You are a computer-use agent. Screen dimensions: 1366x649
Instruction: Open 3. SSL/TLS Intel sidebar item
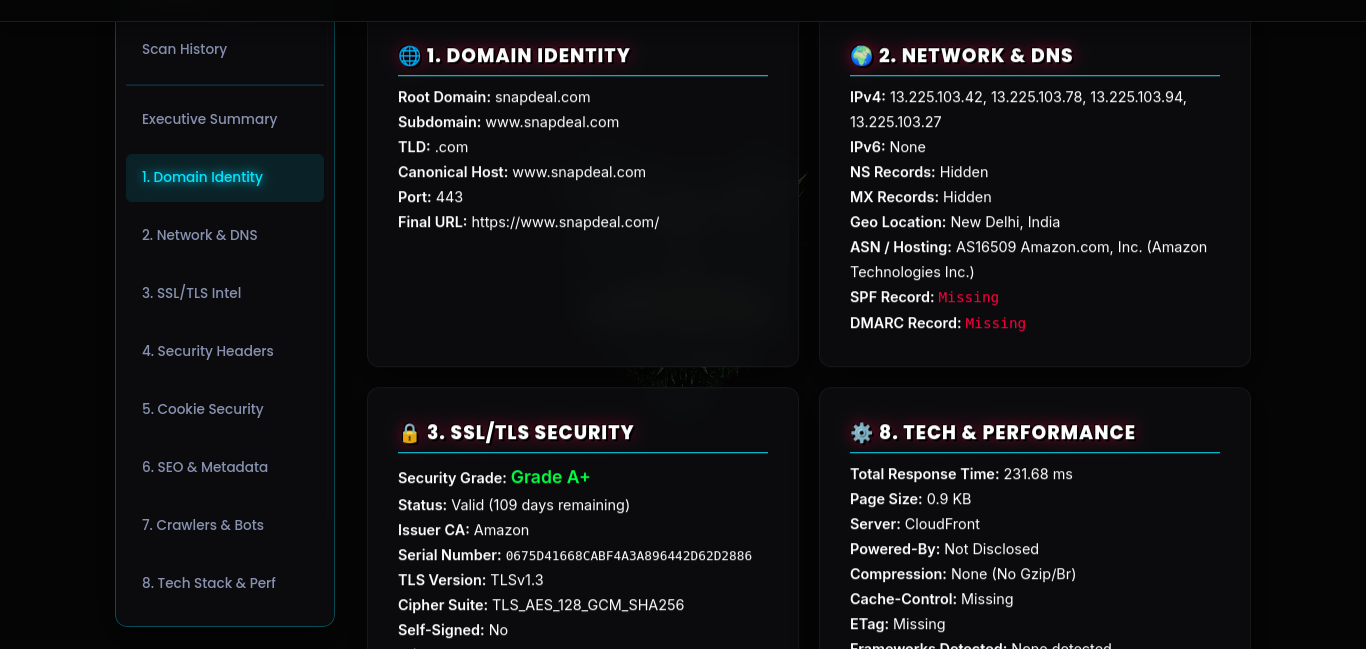pyautogui.click(x=224, y=293)
